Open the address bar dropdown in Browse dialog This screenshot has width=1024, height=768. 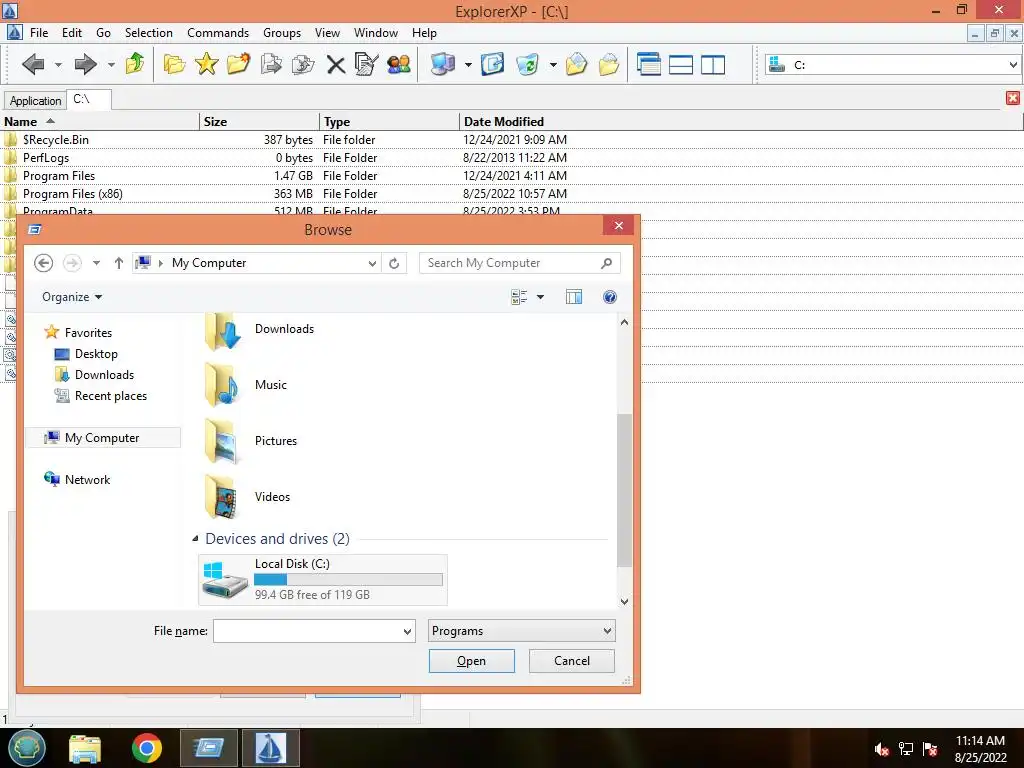point(372,263)
